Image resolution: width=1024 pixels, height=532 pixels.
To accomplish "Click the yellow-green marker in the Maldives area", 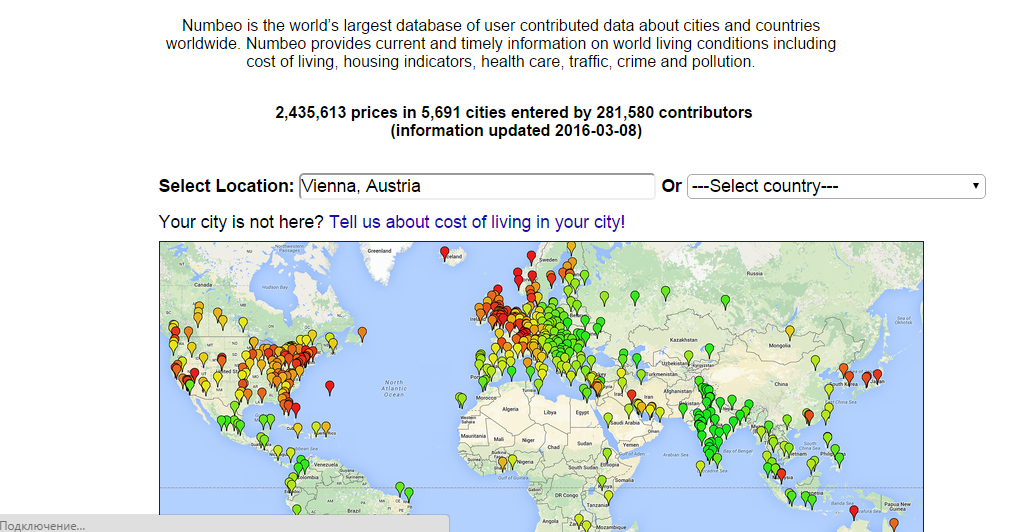I will pyautogui.click(x=699, y=466).
